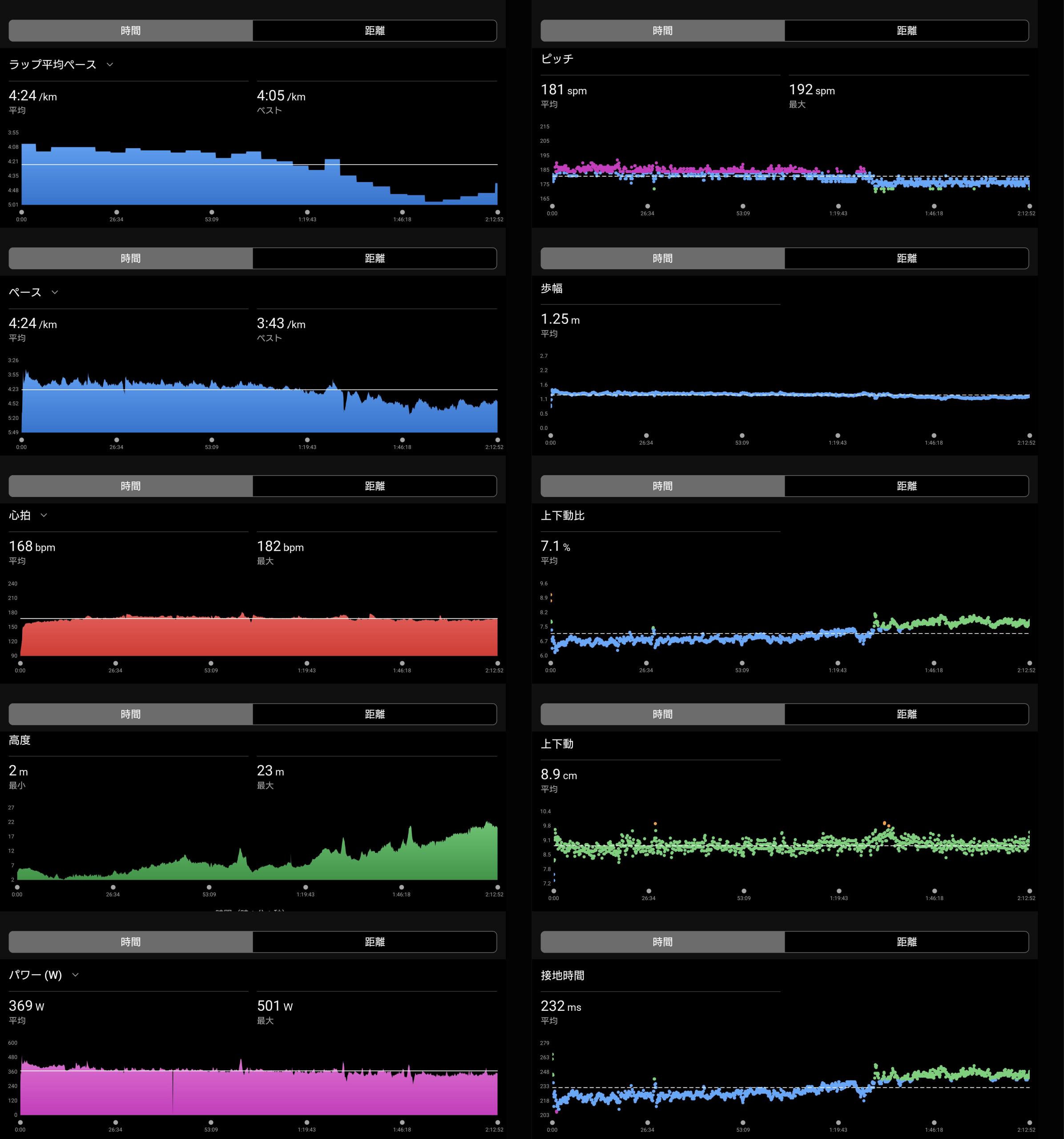This screenshot has height=1139, width=1064.
Task: Select 時間 tab above パワー chart
Action: [131, 942]
